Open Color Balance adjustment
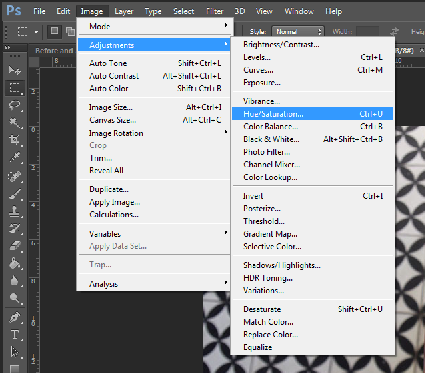 [313, 126]
